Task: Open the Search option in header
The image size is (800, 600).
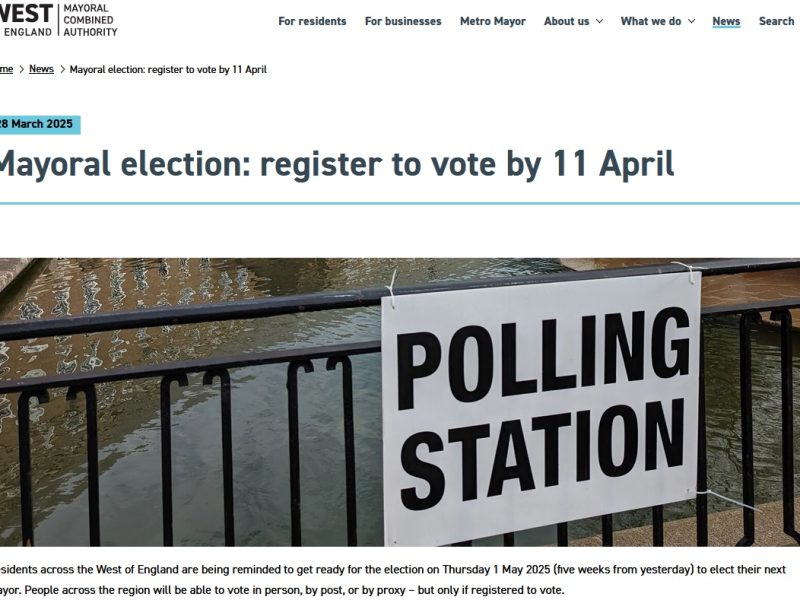Action: pos(776,21)
